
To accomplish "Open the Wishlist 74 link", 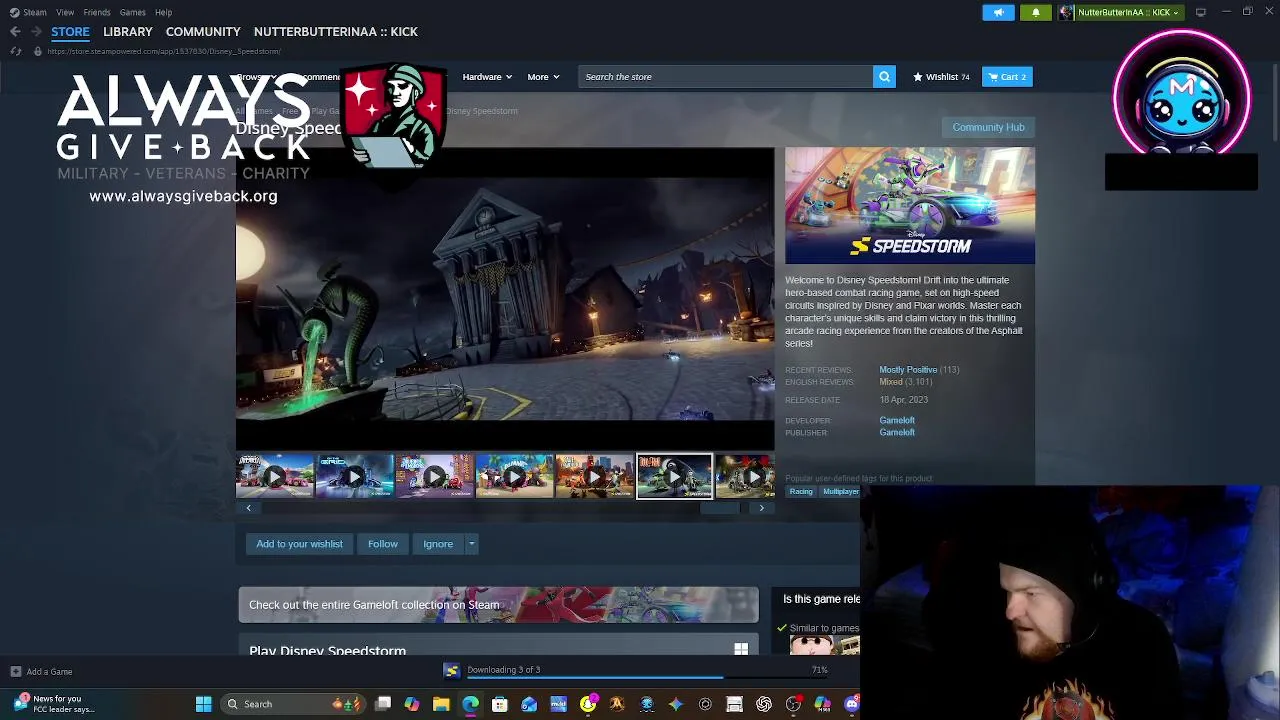I will 941,77.
